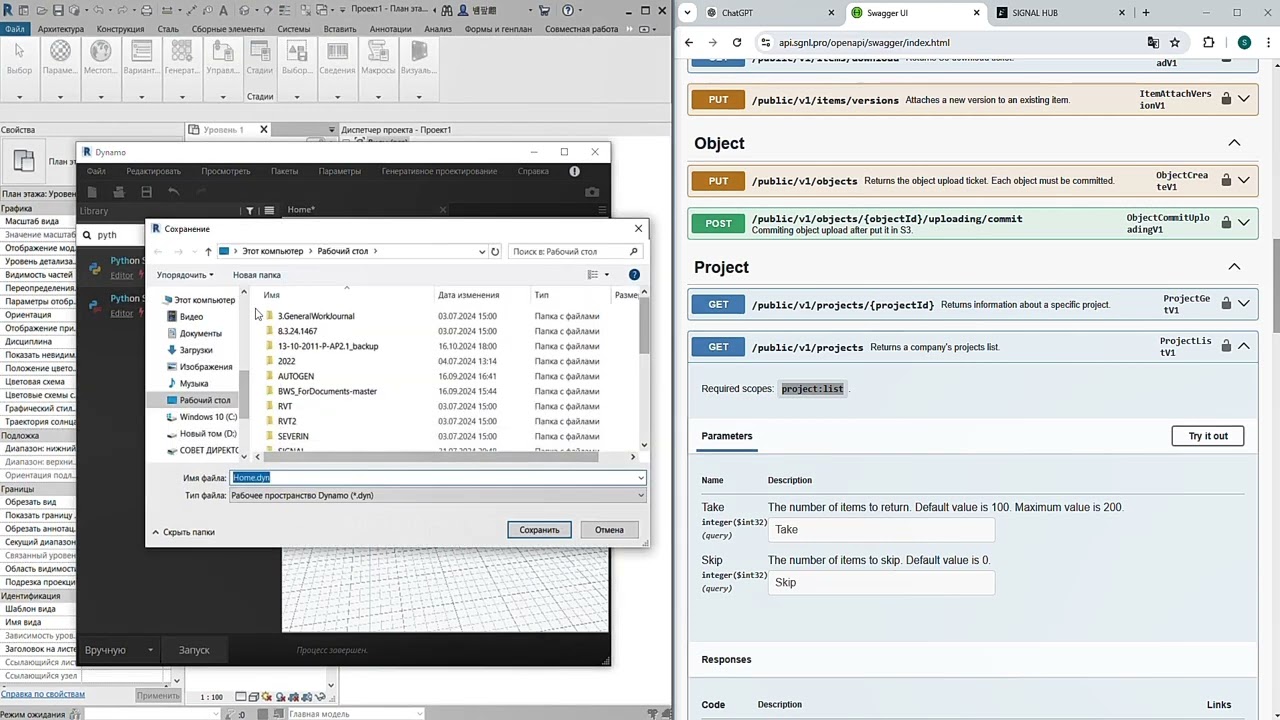Click Dynamo undo toolbar icon
Screen dimensions: 1280x720
(x=173, y=192)
